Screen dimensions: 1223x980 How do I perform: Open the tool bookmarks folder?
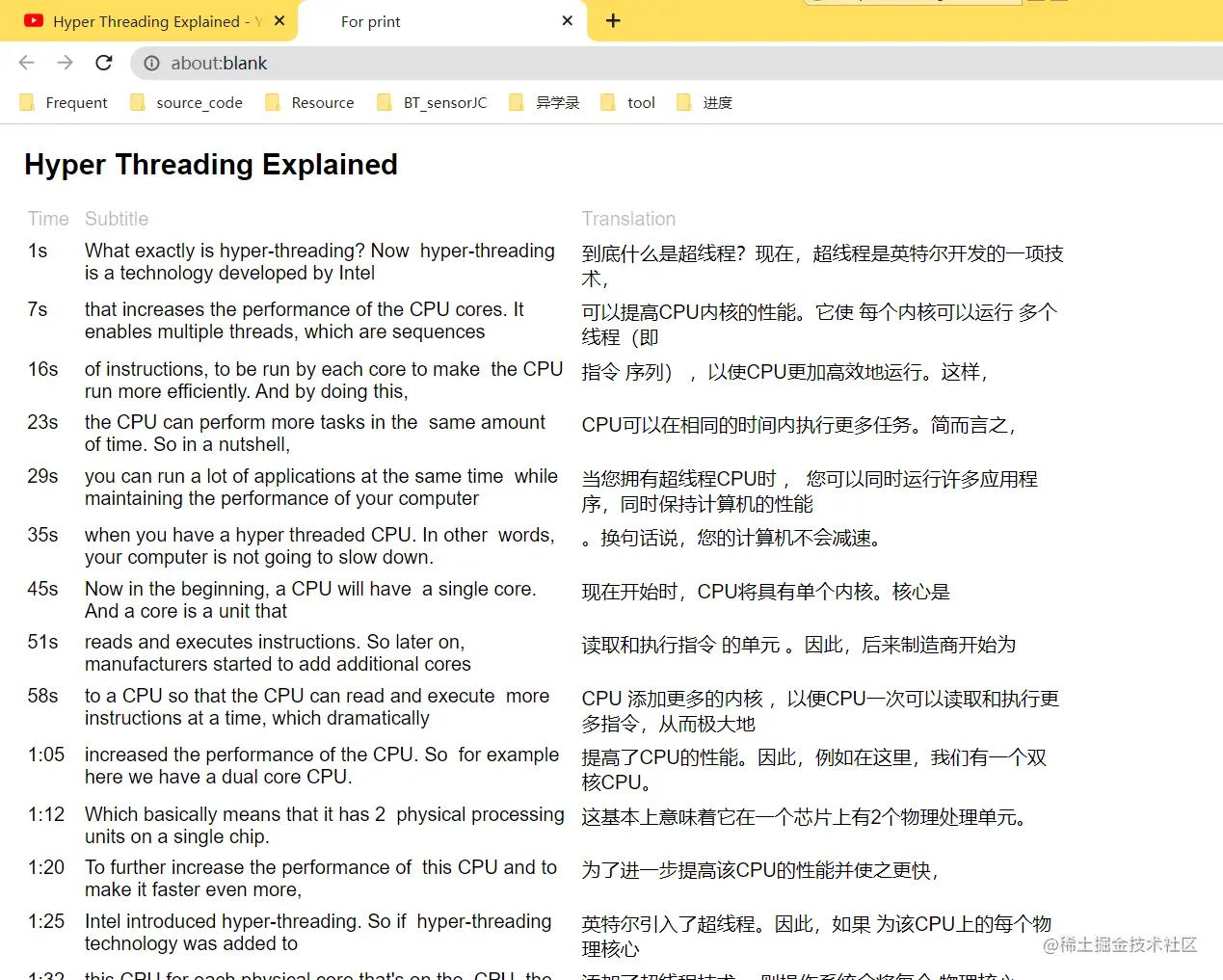(x=627, y=102)
